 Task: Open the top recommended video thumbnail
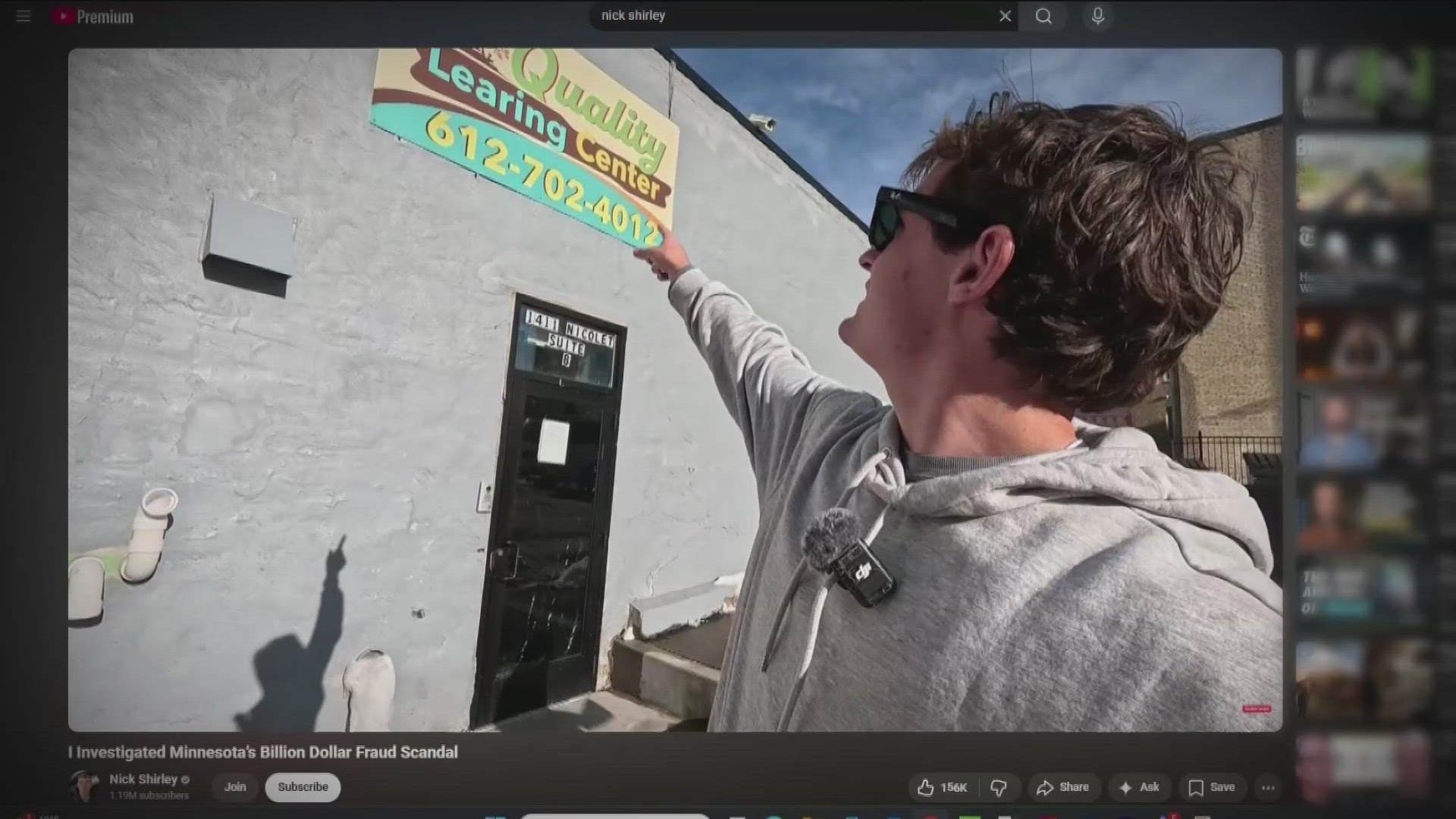tap(1363, 83)
